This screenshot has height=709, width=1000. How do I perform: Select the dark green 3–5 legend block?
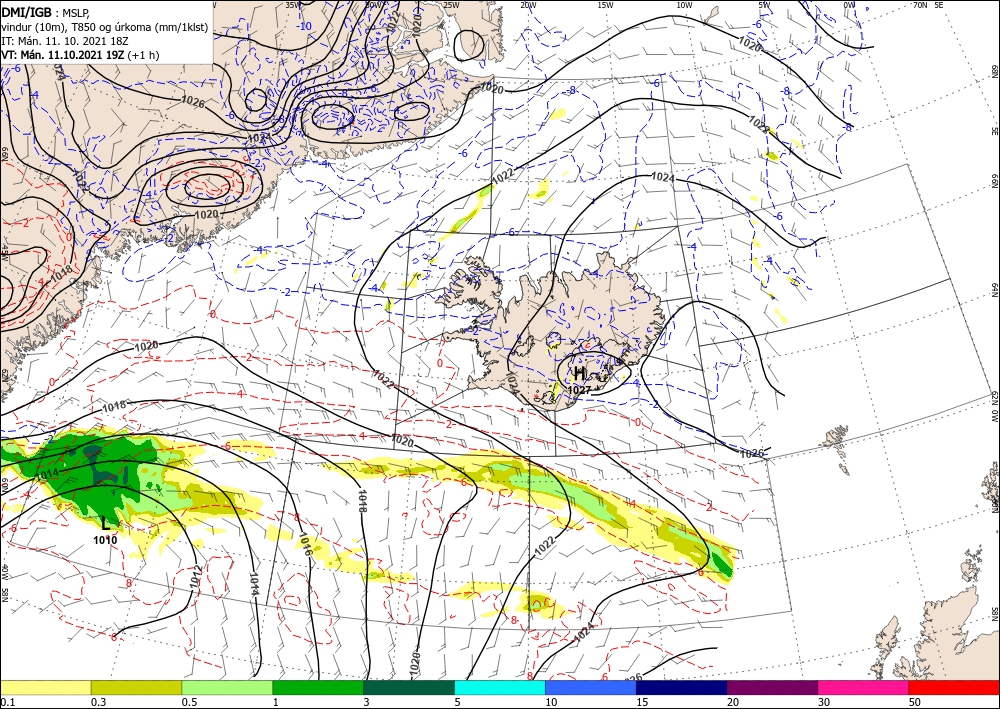(x=409, y=687)
